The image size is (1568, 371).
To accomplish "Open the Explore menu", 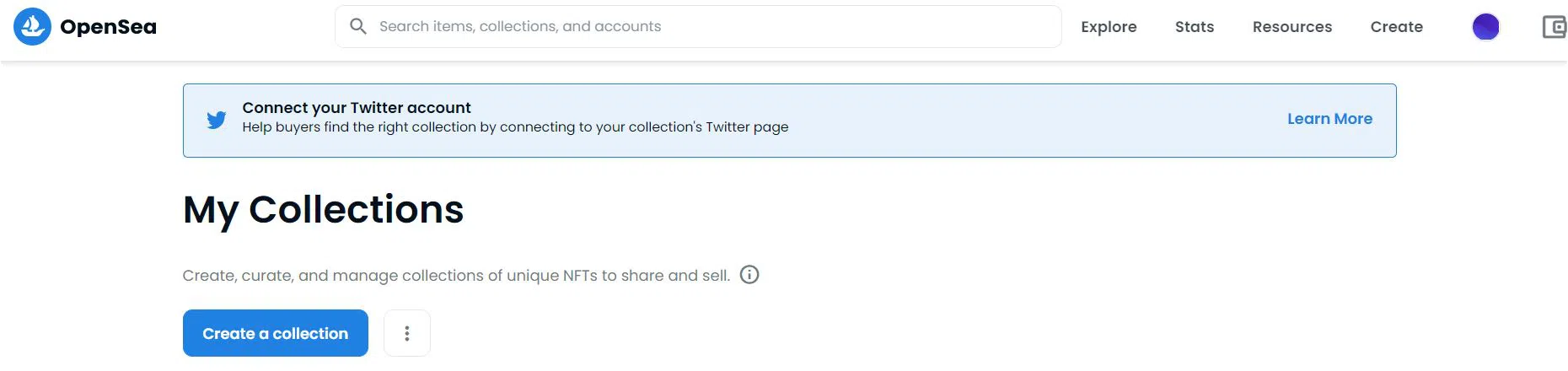I will point(1109,27).
